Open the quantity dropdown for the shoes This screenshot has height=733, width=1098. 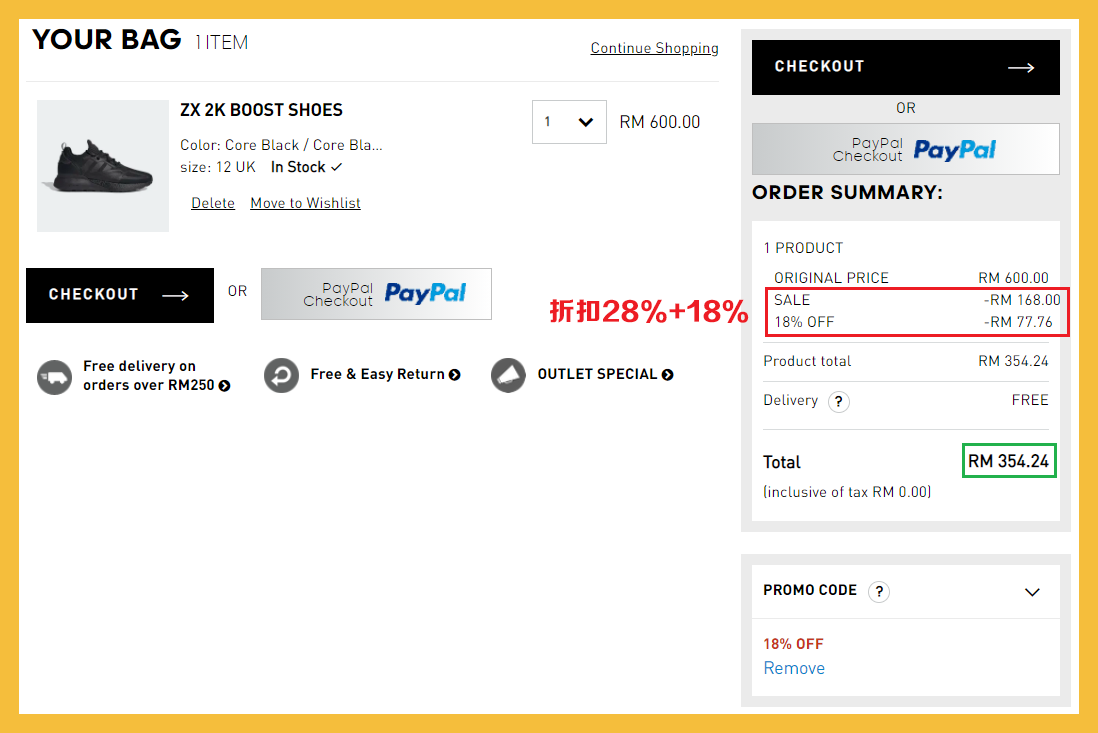coord(569,122)
